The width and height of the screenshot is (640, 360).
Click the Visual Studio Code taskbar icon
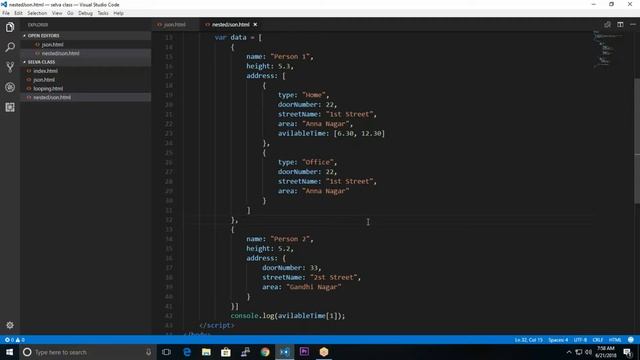click(284, 352)
